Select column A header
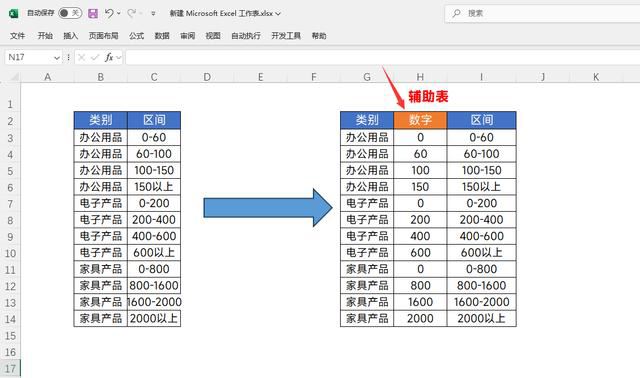This screenshot has width=640, height=378. coord(47,77)
